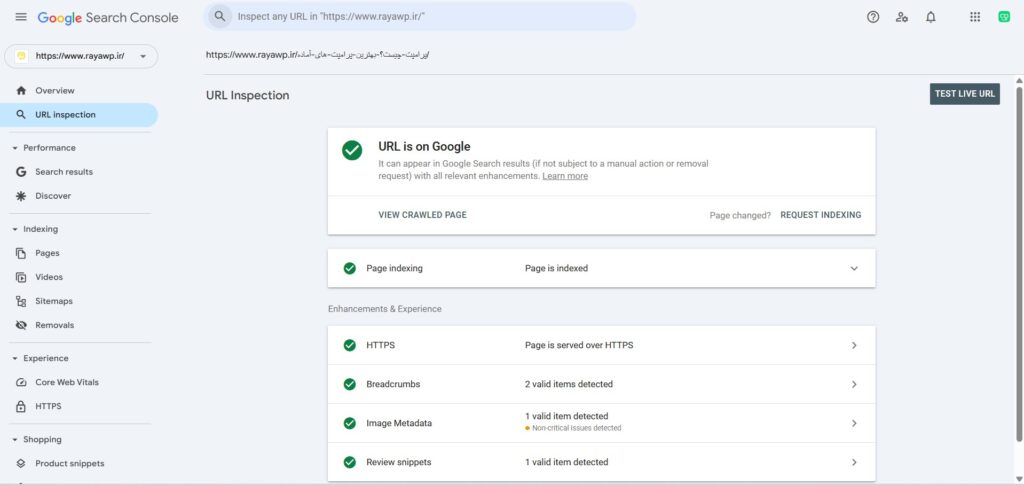This screenshot has width=1024, height=485.
Task: Collapse the Indexing sidebar section
Action: point(15,229)
